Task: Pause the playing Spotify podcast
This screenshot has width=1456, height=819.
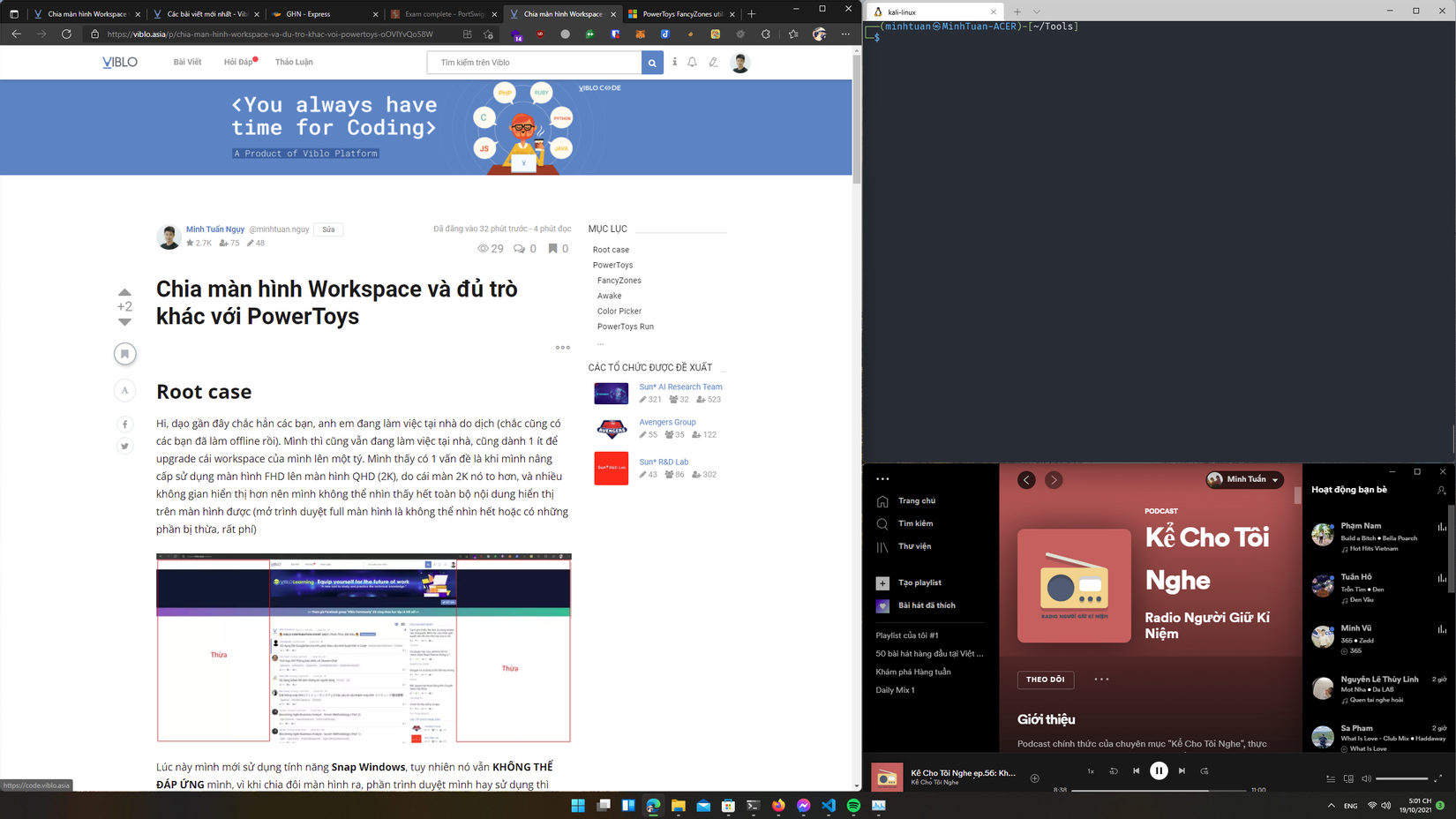Action: pyautogui.click(x=1159, y=770)
